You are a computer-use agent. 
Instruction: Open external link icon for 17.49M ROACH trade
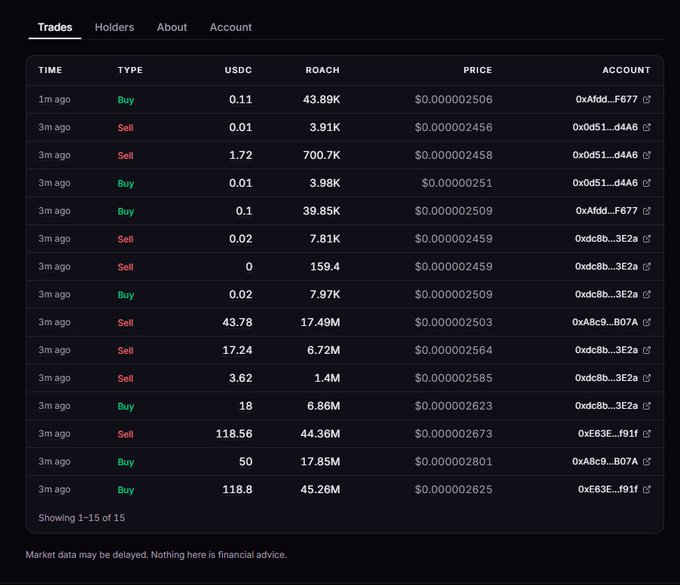pos(647,322)
